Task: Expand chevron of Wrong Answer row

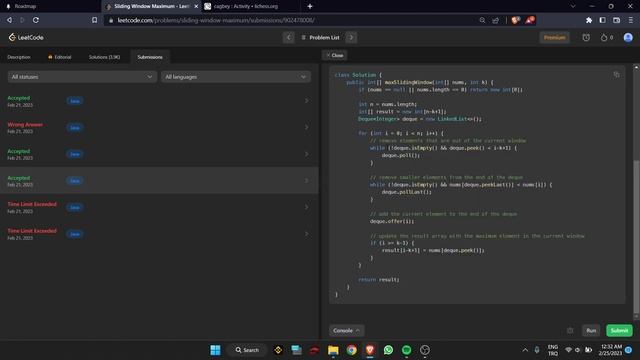Action: point(307,127)
